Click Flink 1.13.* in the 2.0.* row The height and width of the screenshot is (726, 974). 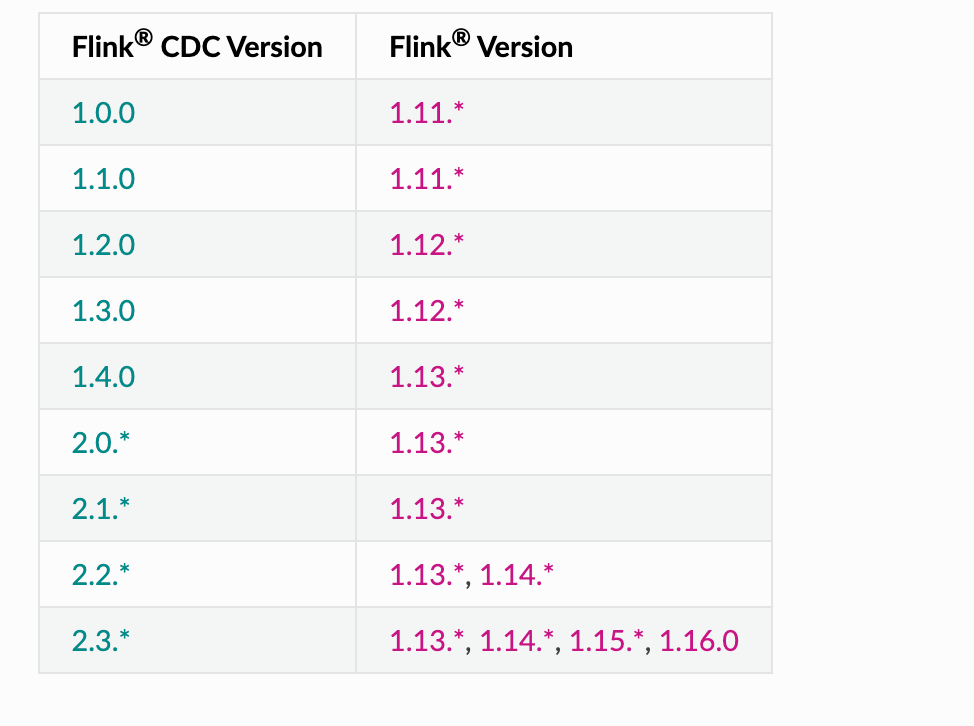[x=427, y=442]
